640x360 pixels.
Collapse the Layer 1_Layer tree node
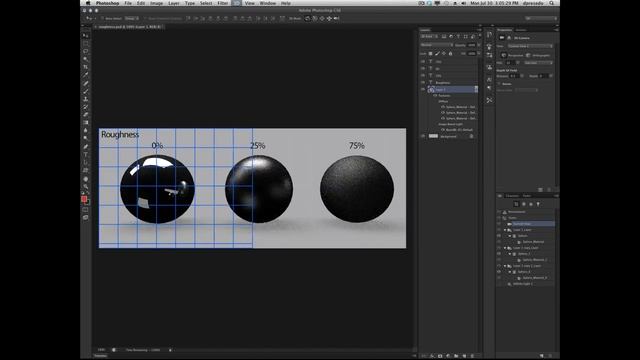tap(505, 230)
